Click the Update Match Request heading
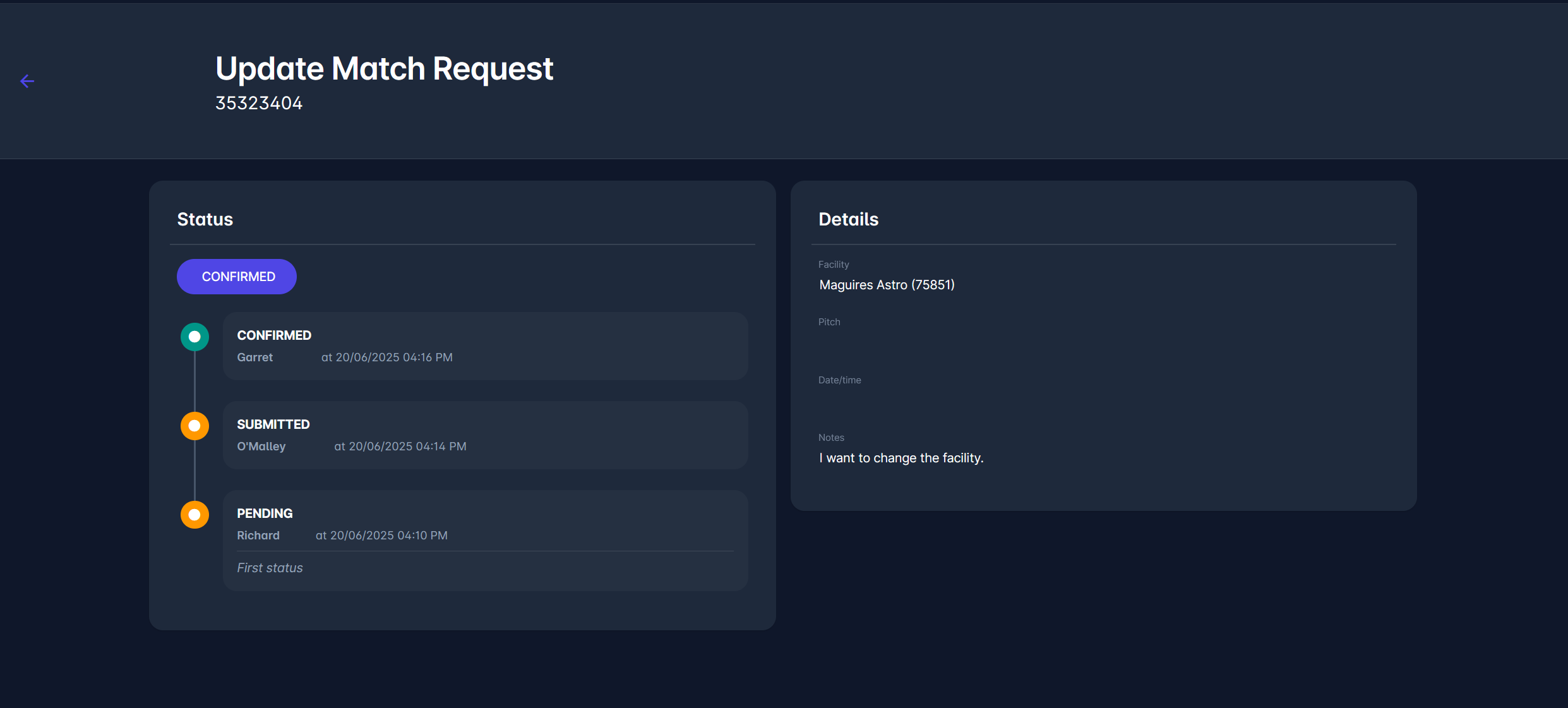Image resolution: width=1568 pixels, height=708 pixels. tap(384, 68)
